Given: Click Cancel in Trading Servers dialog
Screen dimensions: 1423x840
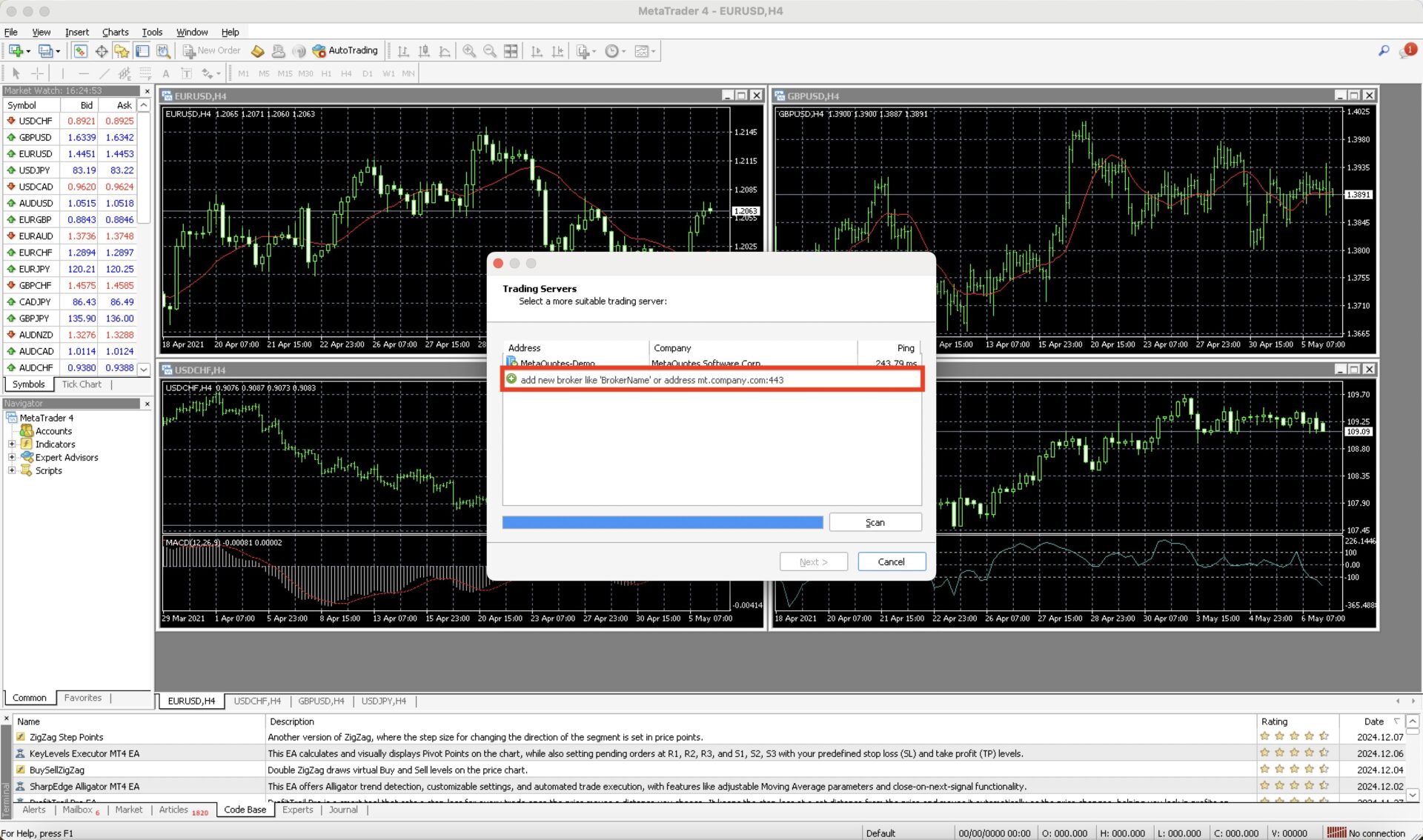Looking at the screenshot, I should point(891,561).
